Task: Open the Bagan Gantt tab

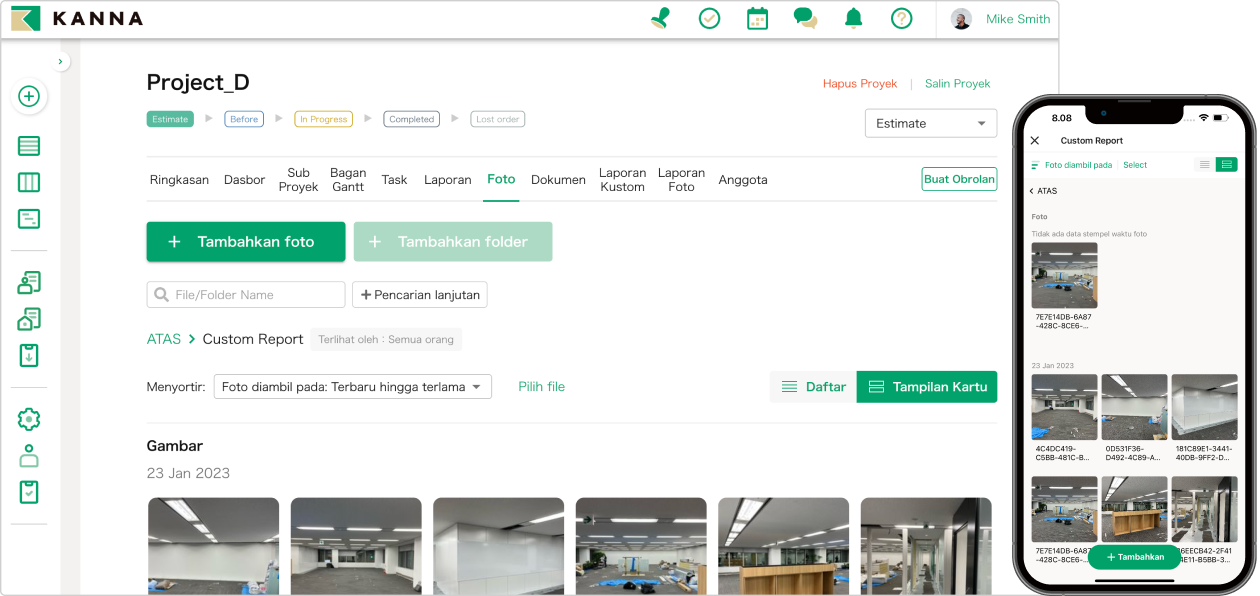Action: click(348, 180)
